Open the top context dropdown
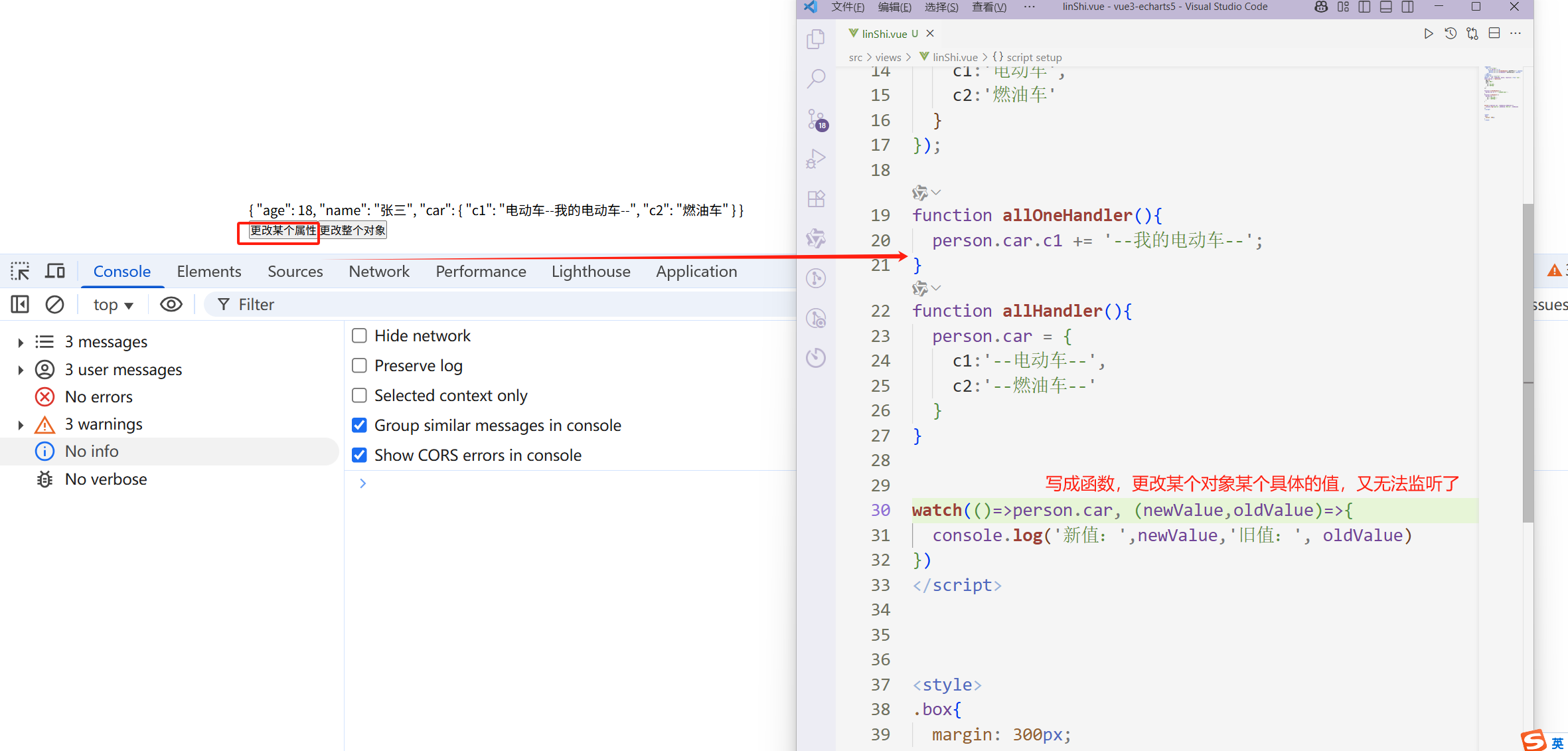Viewport: 1568px width, 751px height. tap(113, 305)
